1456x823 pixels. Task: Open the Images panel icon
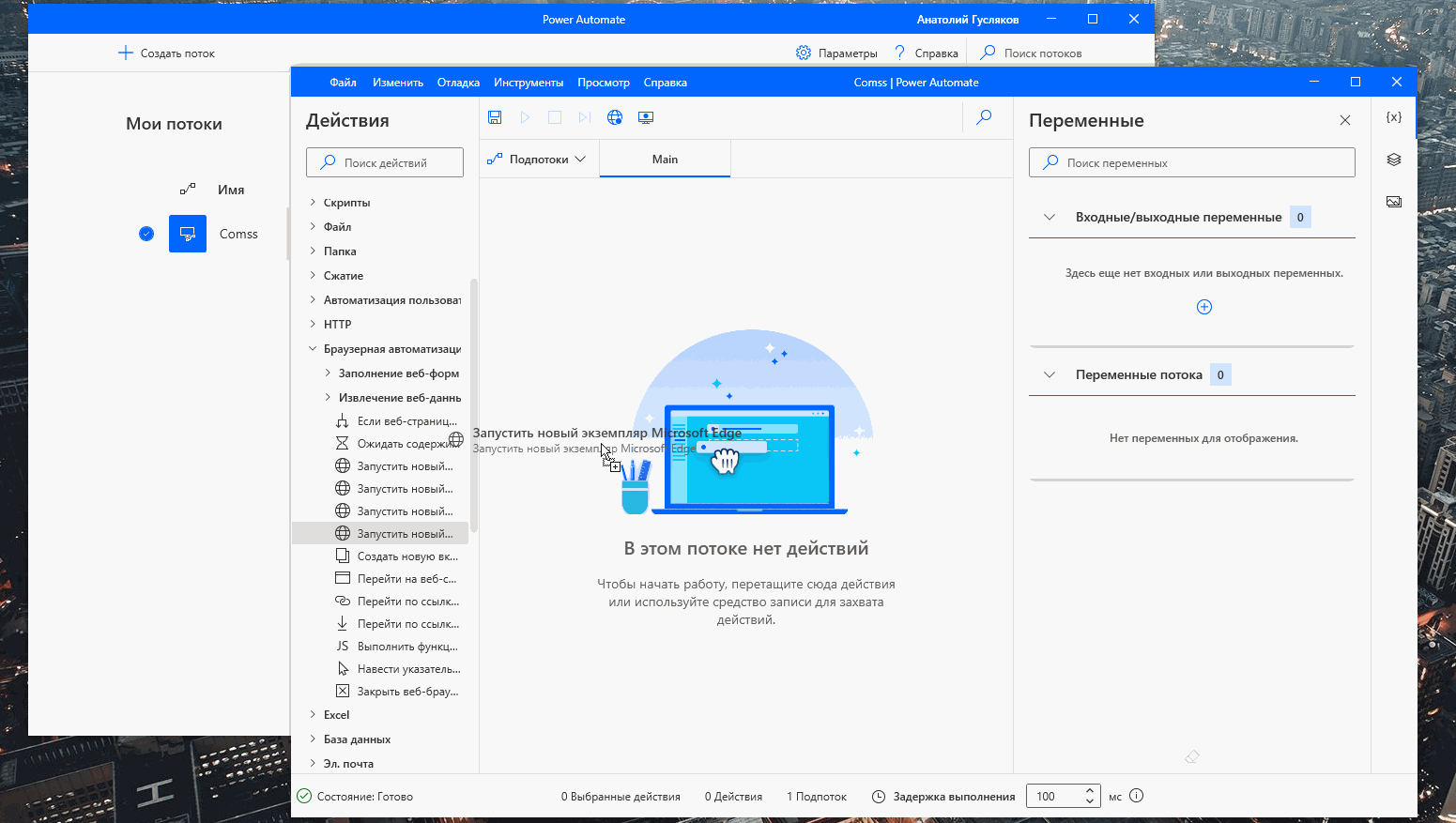[x=1394, y=200]
